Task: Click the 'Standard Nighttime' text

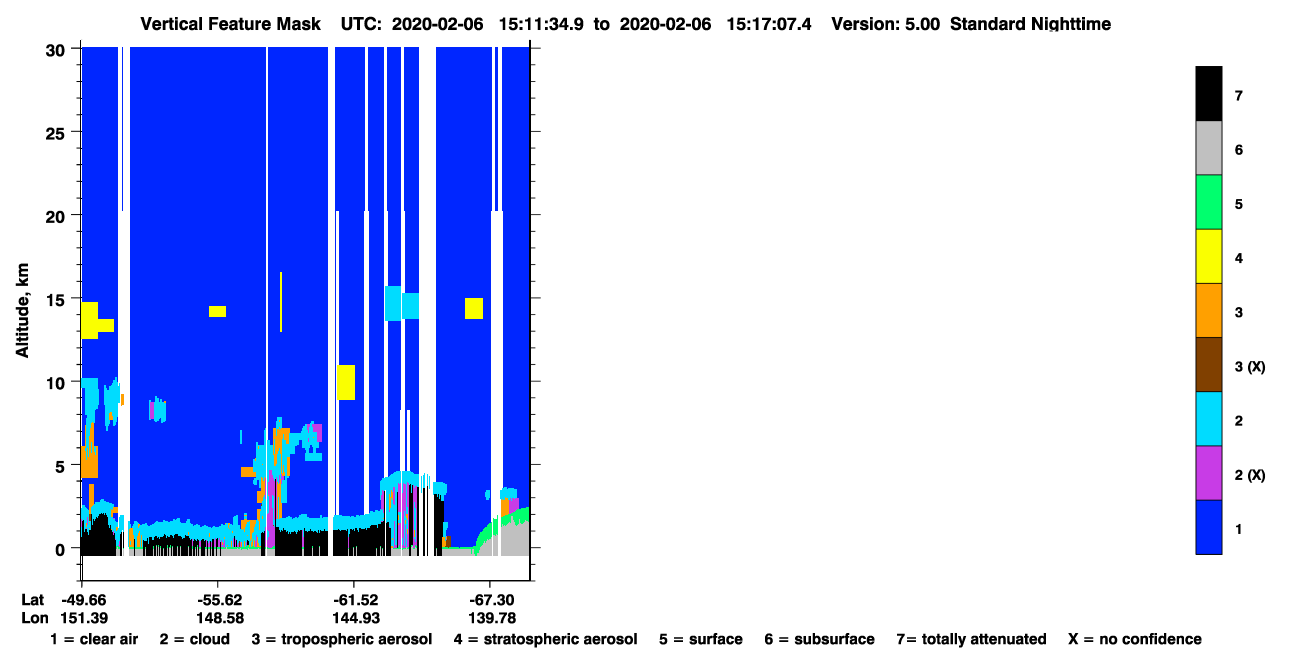Action: 1032,23
